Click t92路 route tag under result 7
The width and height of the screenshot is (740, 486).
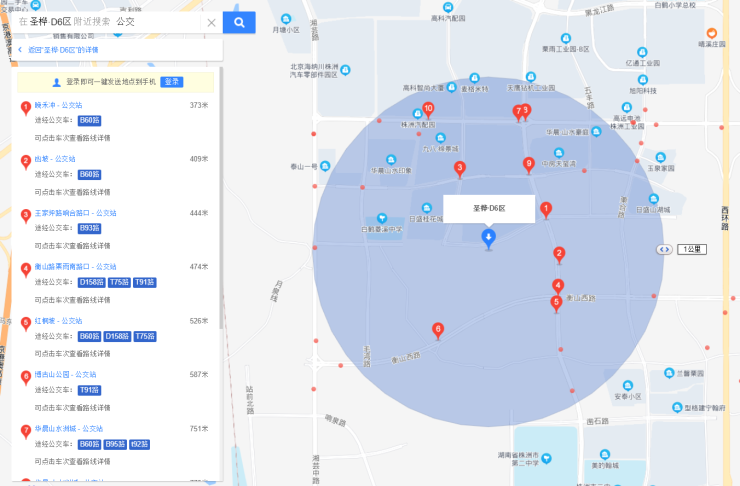140,444
